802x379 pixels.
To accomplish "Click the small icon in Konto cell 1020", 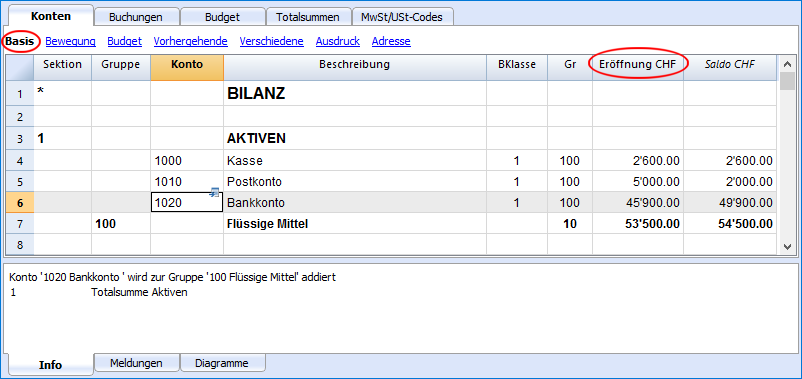I will coord(215,193).
